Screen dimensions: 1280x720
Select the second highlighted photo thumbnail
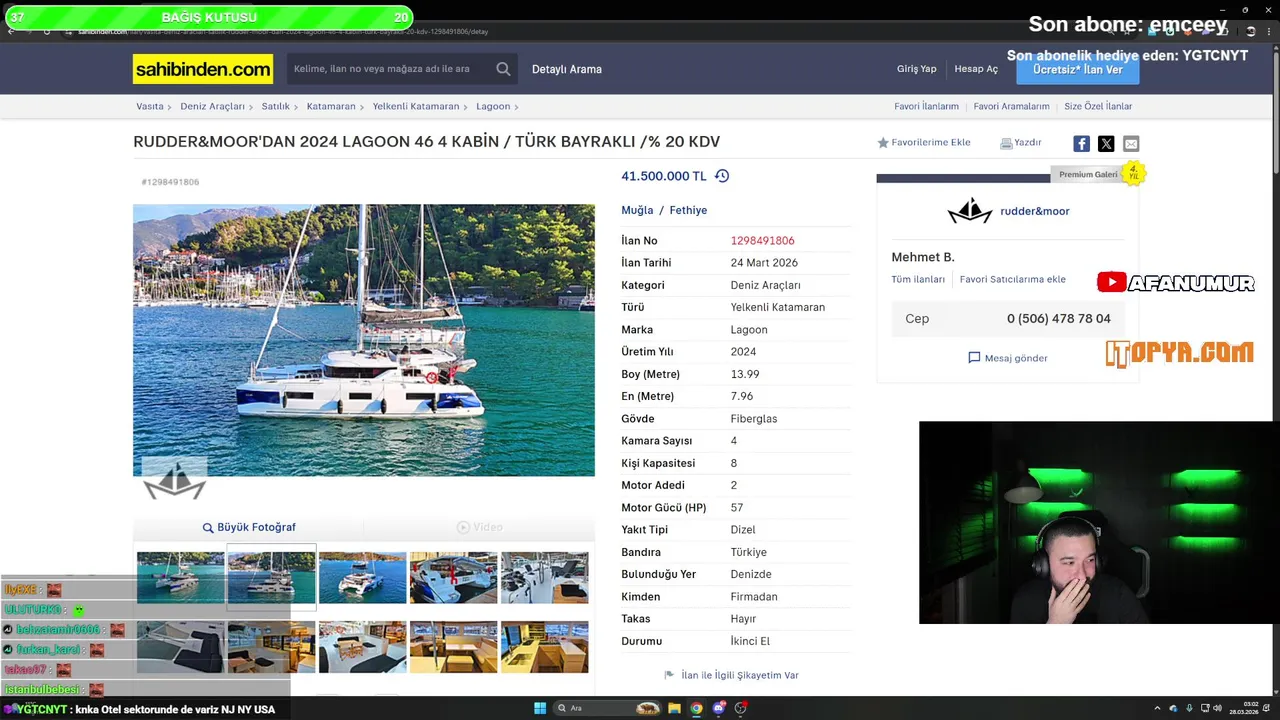tap(271, 577)
